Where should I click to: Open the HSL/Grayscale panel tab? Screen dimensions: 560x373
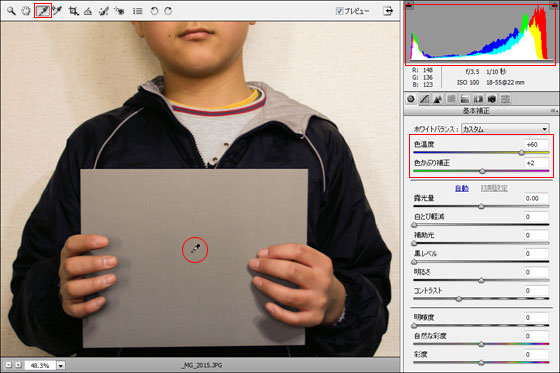(451, 99)
